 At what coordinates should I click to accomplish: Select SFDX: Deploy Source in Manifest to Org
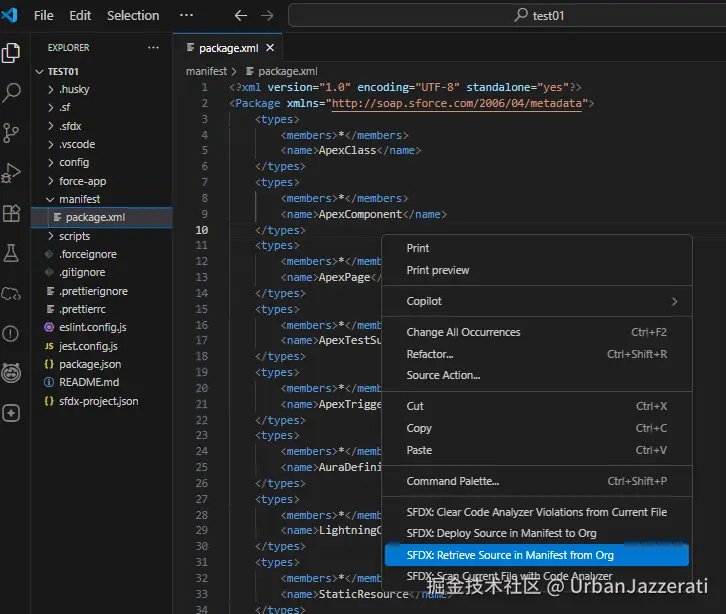(501, 533)
